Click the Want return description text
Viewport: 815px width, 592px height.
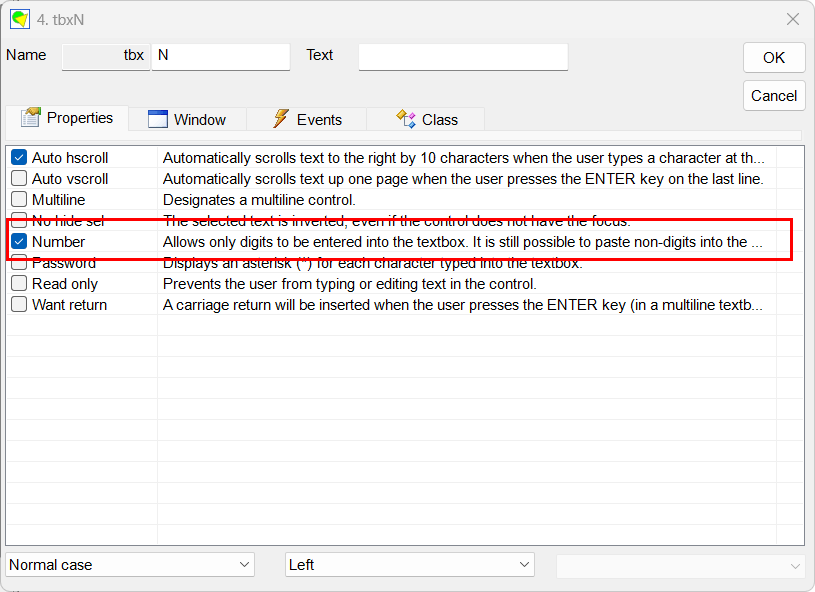(463, 305)
